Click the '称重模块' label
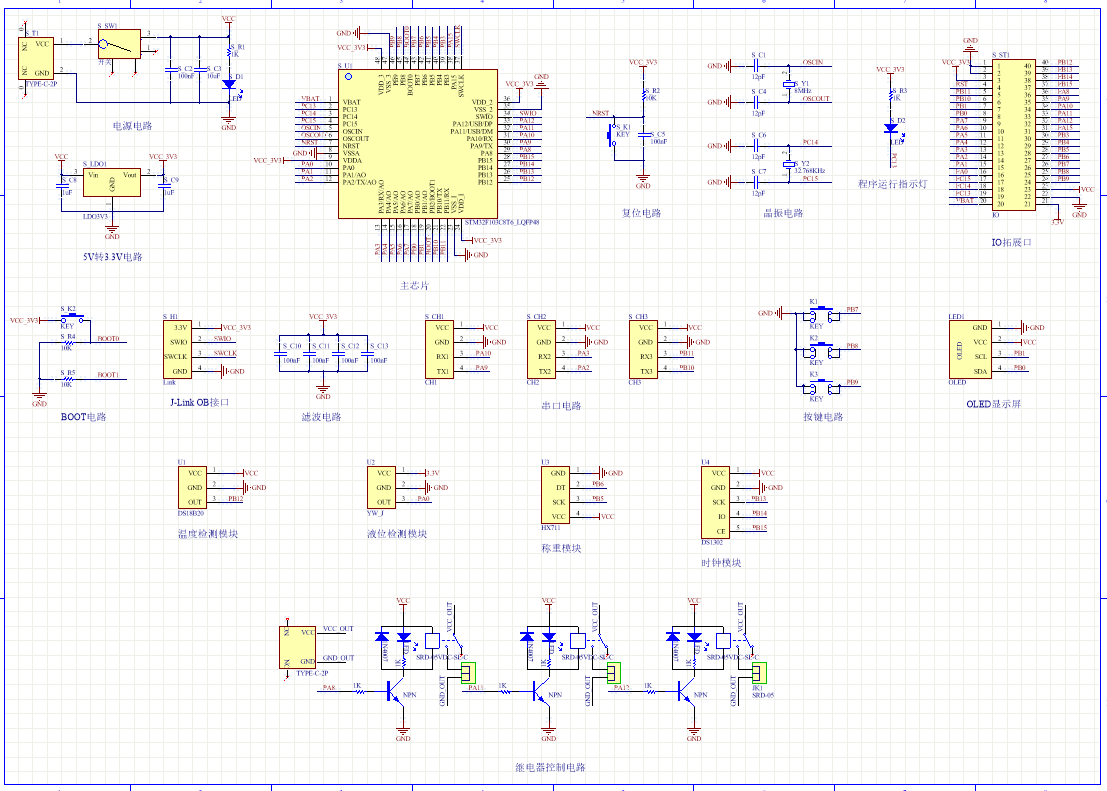1107x791 pixels. [x=561, y=548]
